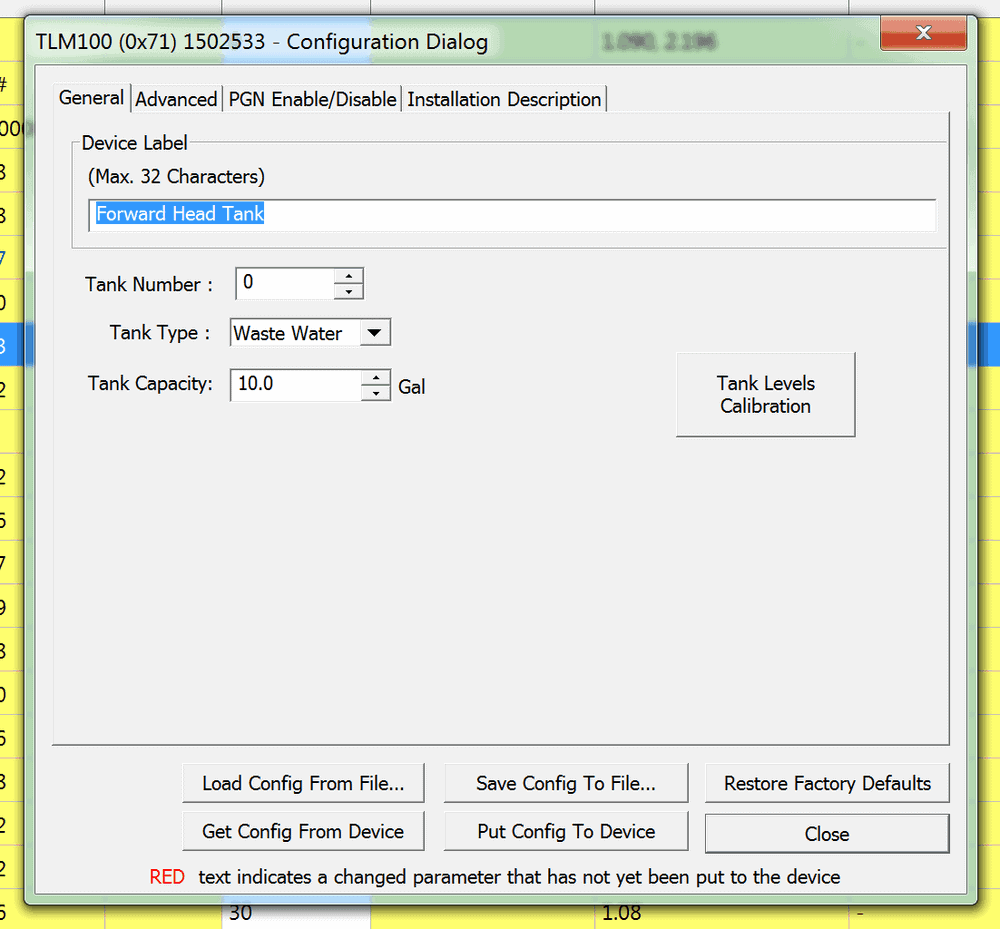1000x929 pixels.
Task: Click the red X on the dialog title bar
Action: [922, 32]
